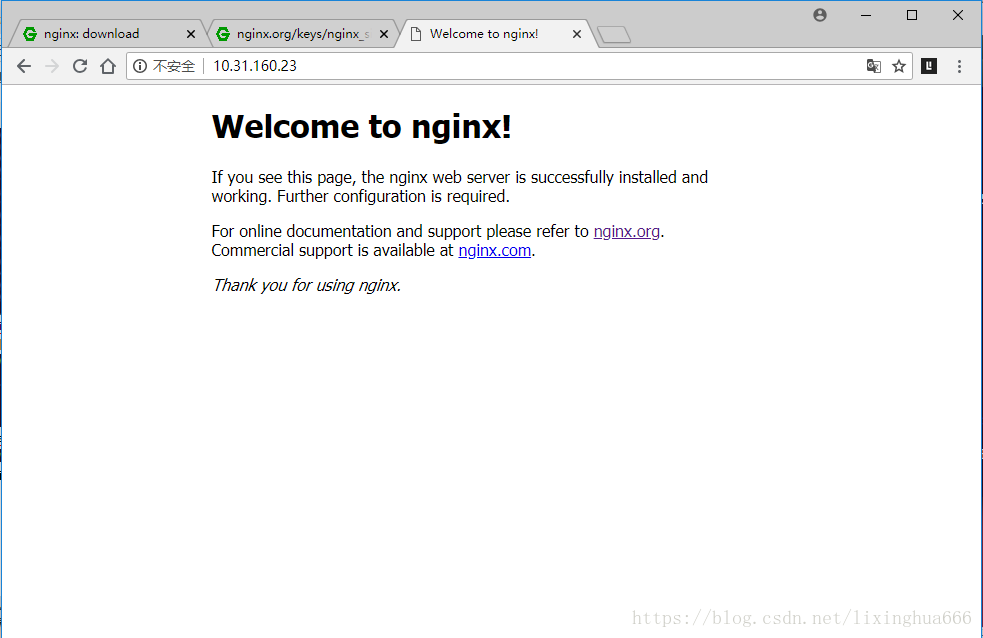Select the Welcome to nginx! tab
The height and width of the screenshot is (638, 983).
[x=495, y=34]
